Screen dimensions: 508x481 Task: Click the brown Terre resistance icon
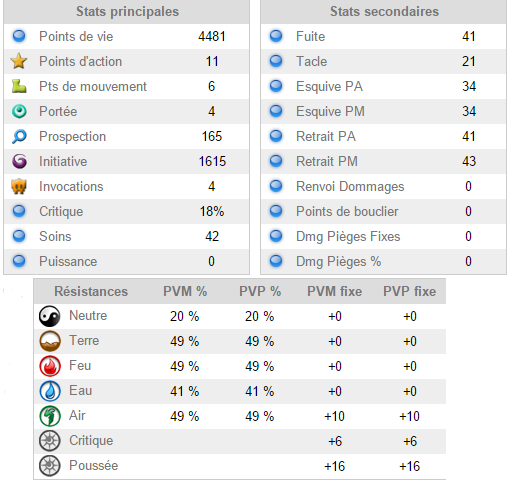tap(50, 341)
